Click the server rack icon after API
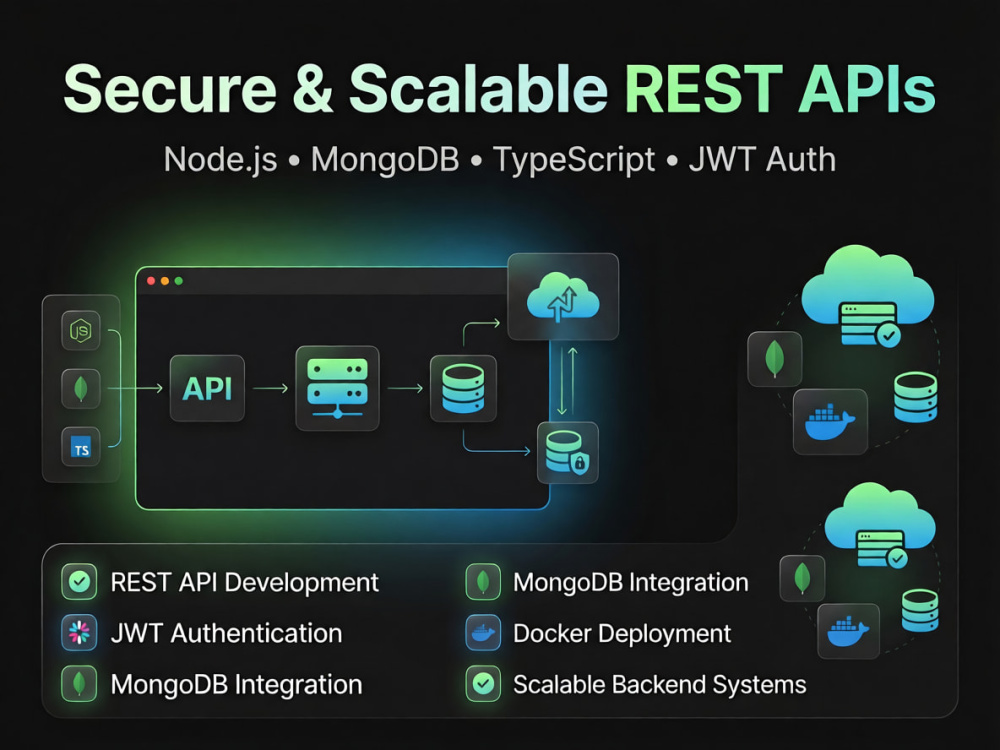The width and height of the screenshot is (1000, 750). pyautogui.click(x=337, y=388)
